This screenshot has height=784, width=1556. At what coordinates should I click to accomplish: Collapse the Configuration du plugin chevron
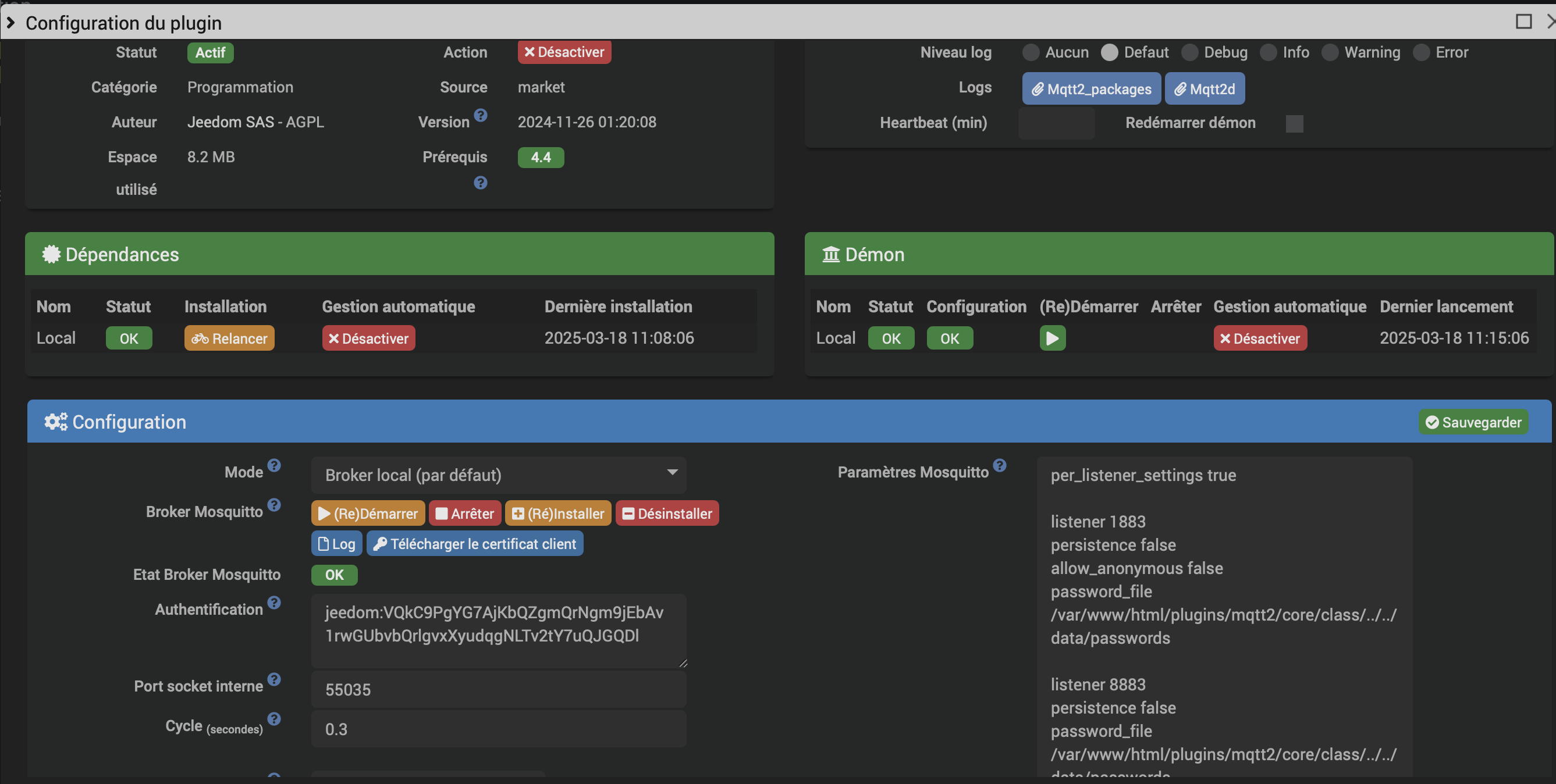click(x=11, y=22)
